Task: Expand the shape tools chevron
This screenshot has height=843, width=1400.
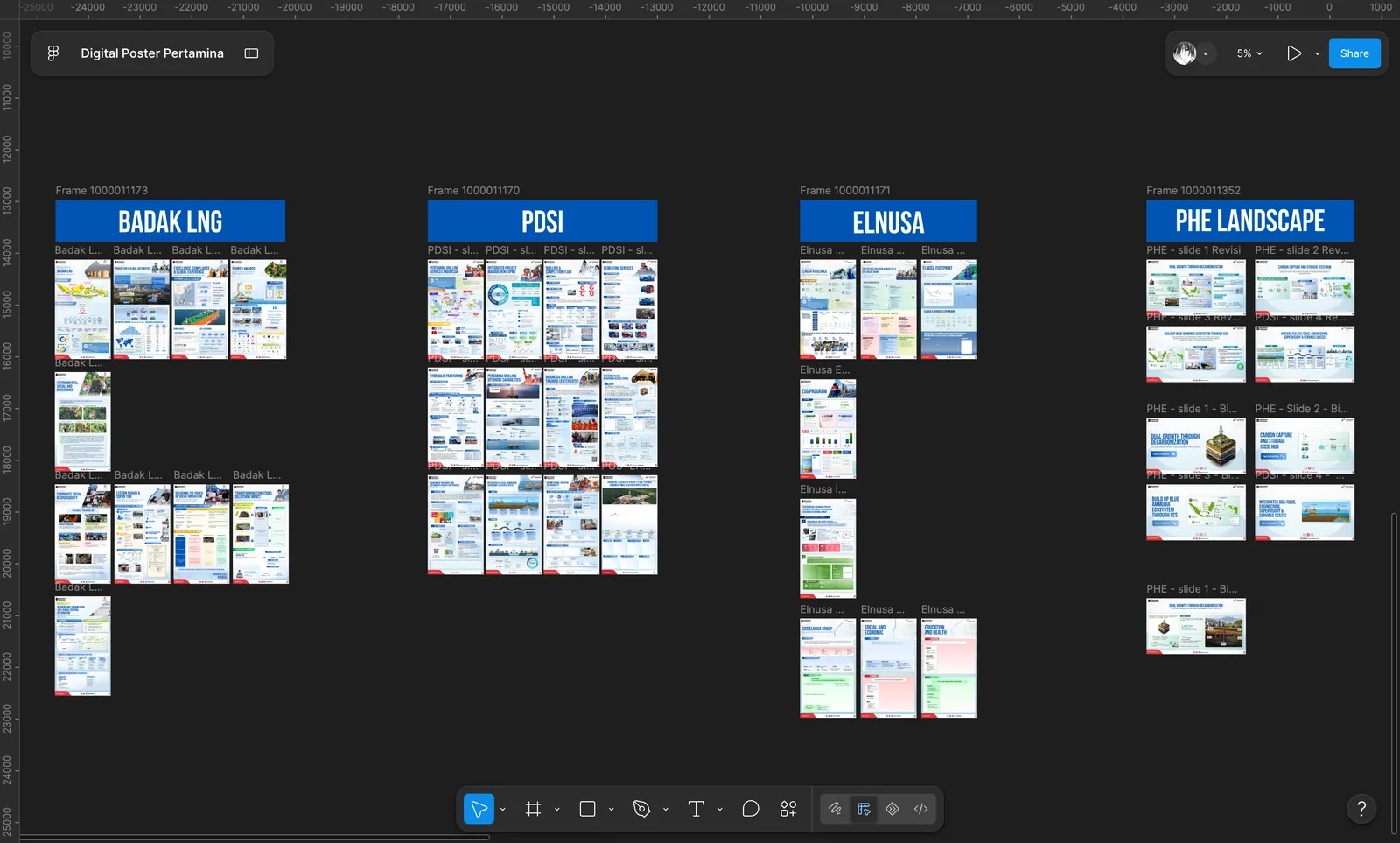Action: (x=612, y=810)
